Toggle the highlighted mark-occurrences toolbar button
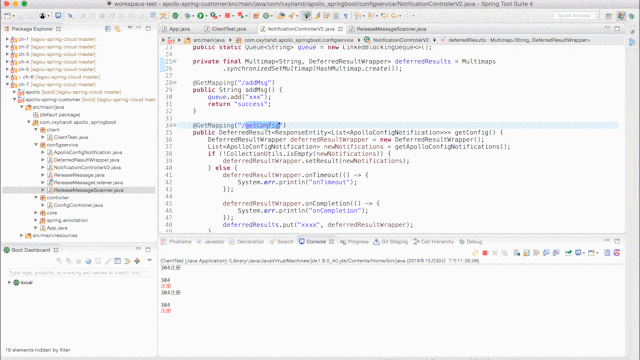 tap(307, 16)
